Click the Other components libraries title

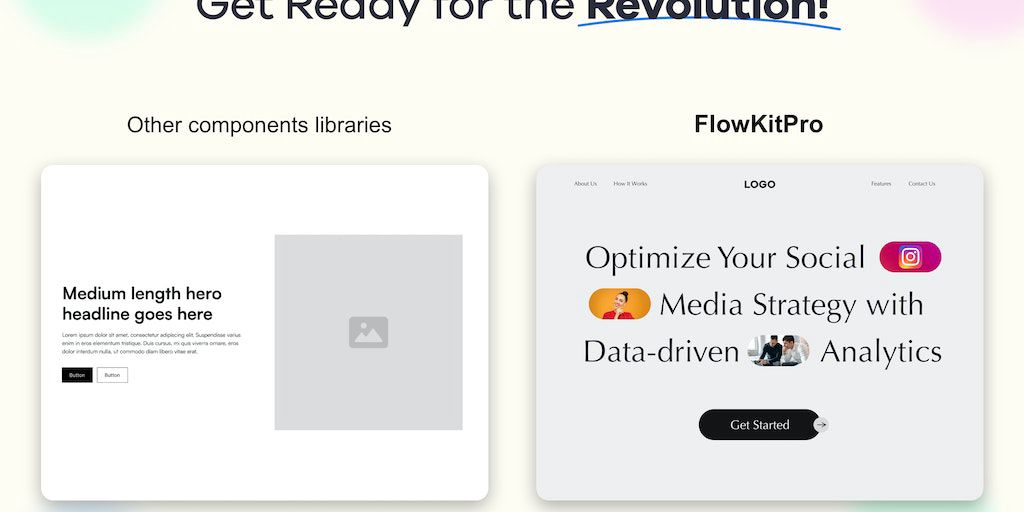[259, 125]
